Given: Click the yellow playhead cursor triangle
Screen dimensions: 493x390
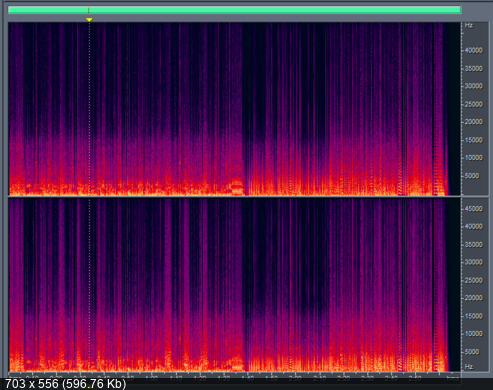Looking at the screenshot, I should click(x=89, y=20).
